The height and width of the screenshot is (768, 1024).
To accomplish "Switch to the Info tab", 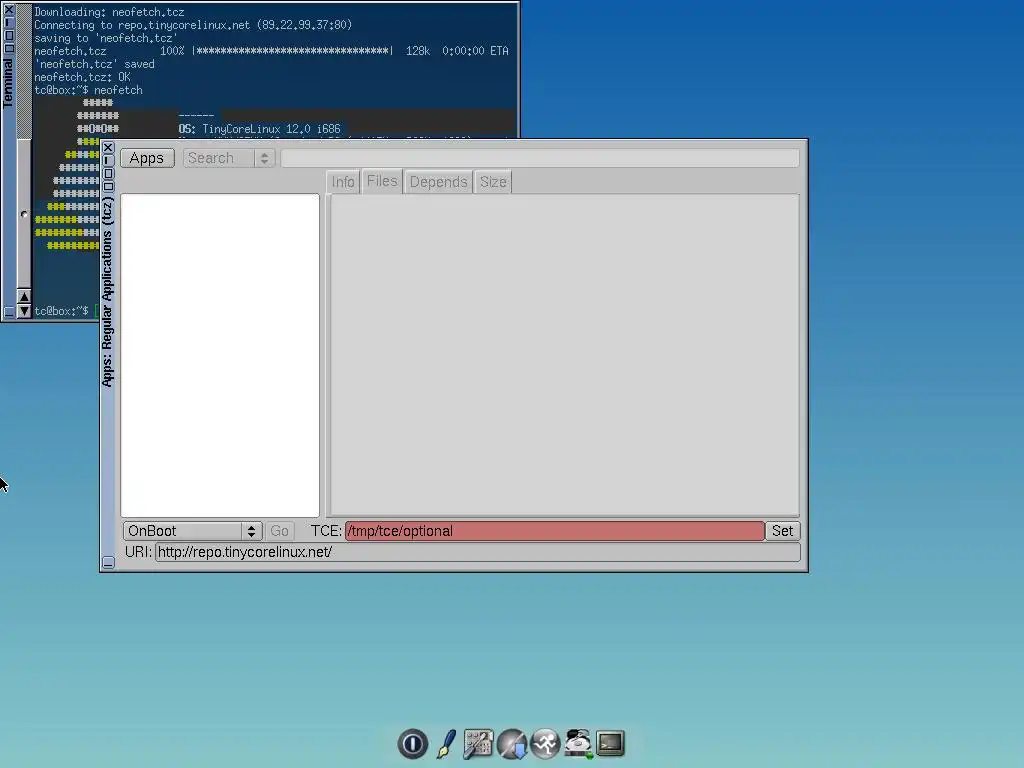I will [343, 182].
